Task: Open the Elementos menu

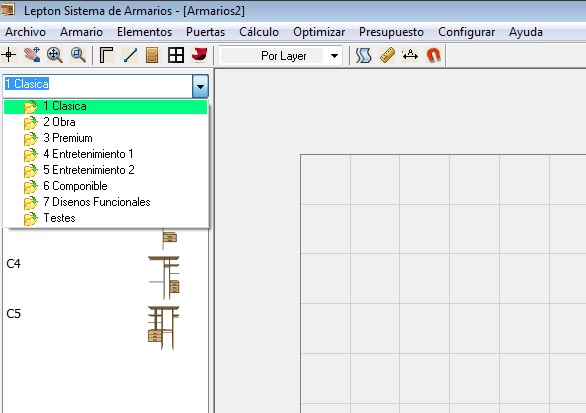Action: [x=144, y=32]
